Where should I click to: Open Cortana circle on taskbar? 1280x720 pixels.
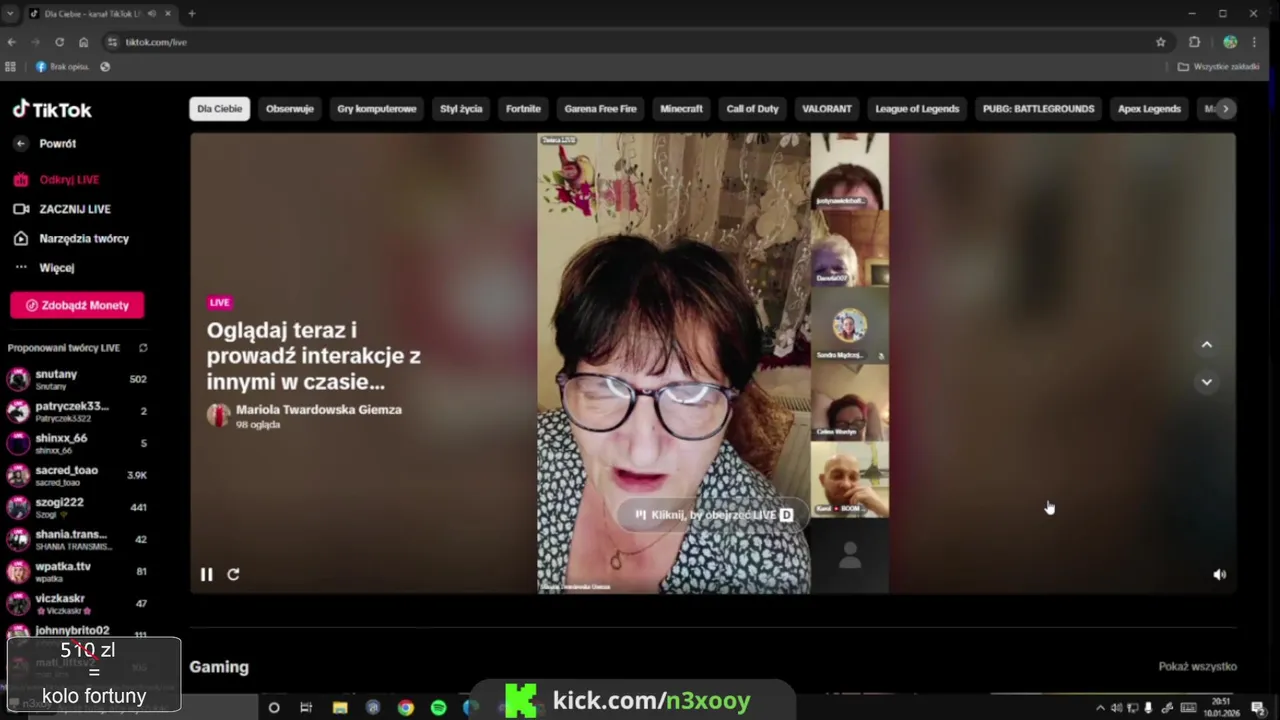point(273,707)
